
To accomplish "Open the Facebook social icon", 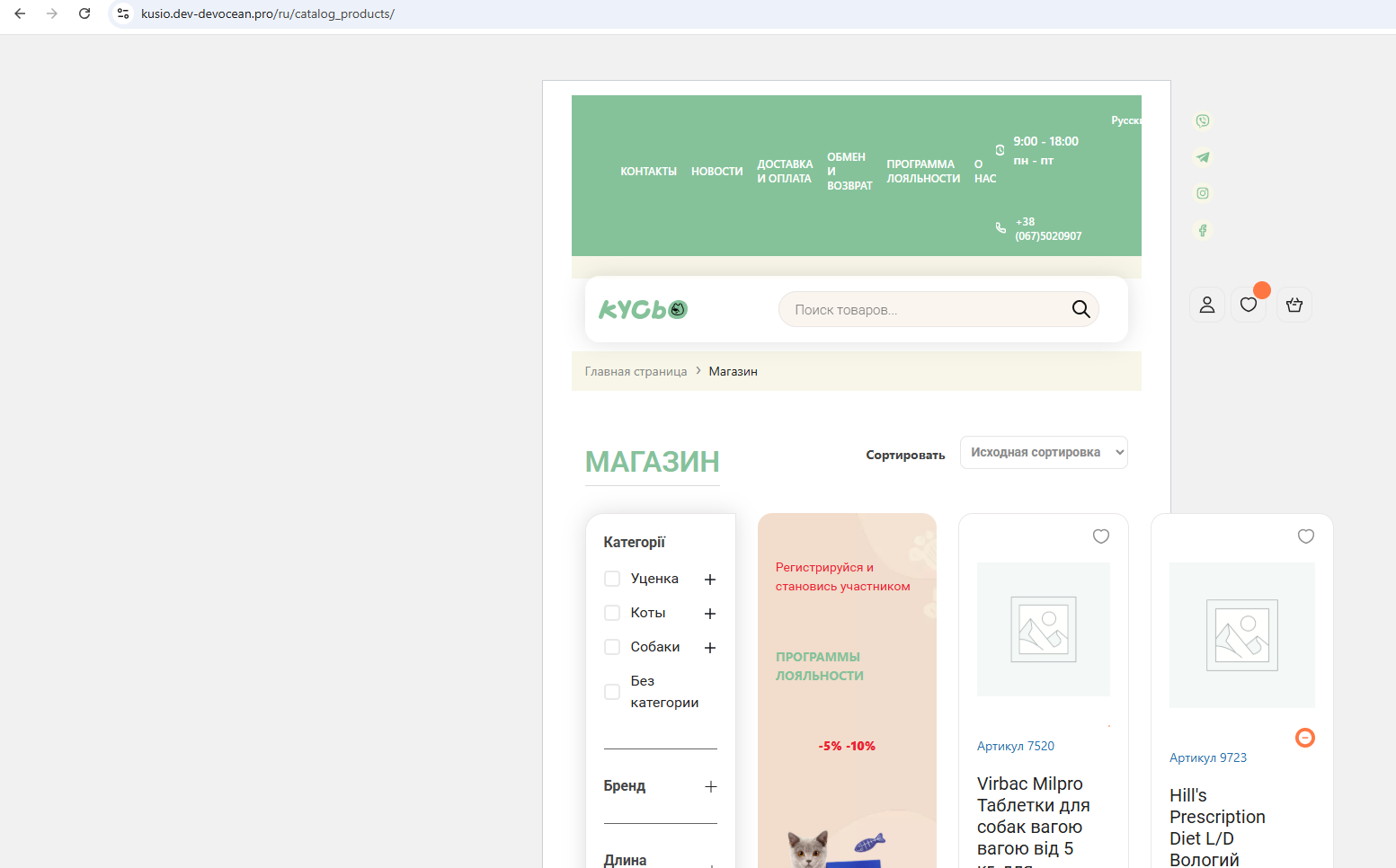I will (1203, 230).
